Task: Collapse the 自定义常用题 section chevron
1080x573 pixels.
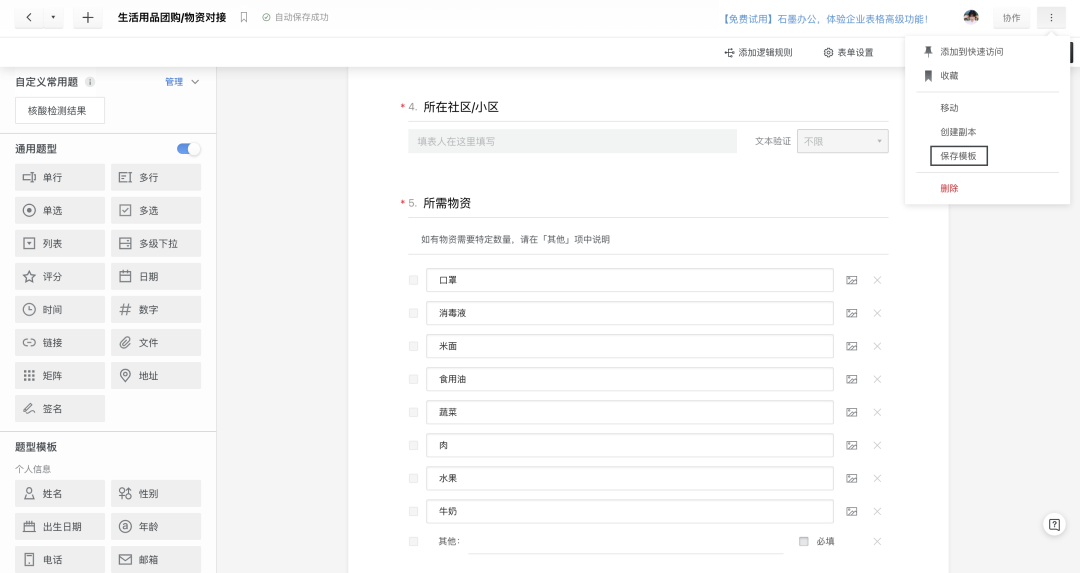Action: tap(195, 82)
